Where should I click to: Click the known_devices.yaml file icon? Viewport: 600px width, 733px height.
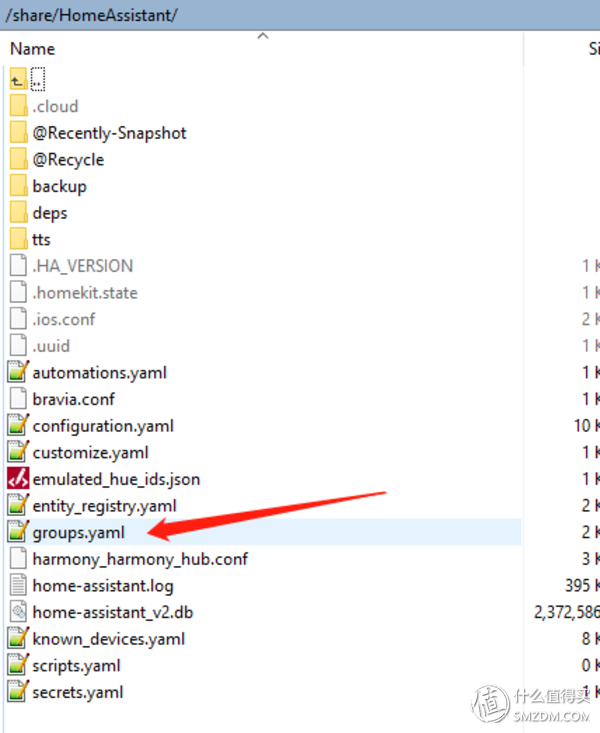pos(18,639)
